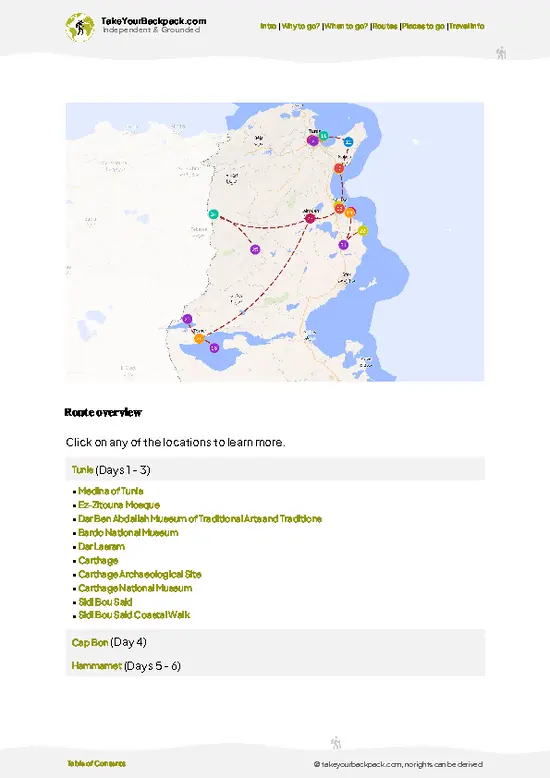Click the TakeYourBackpack.com site title
Viewport: 550px width, 778px height.
[154, 21]
